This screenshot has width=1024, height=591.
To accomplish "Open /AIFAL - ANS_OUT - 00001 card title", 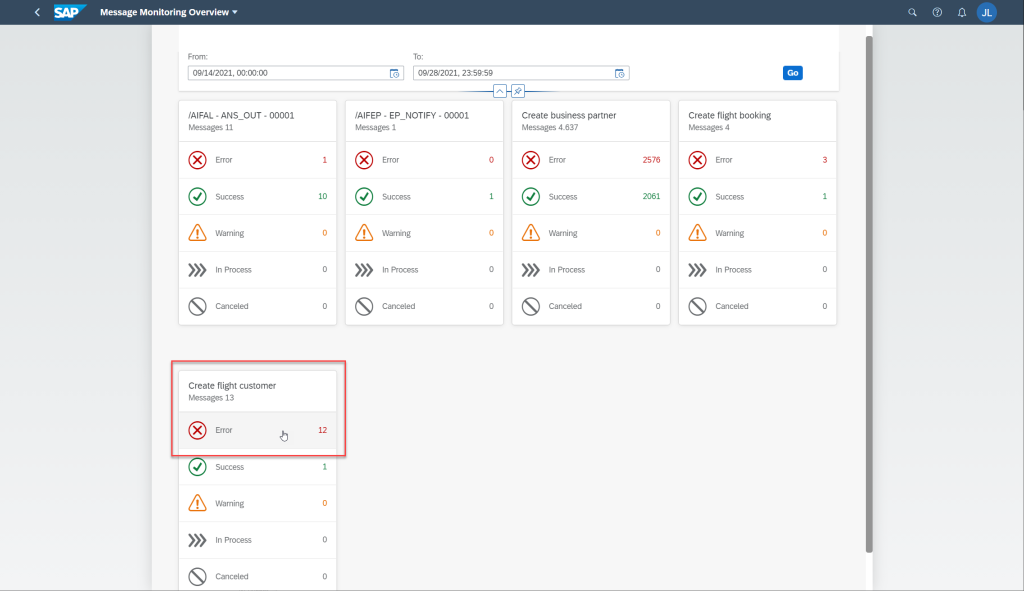I will [241, 115].
